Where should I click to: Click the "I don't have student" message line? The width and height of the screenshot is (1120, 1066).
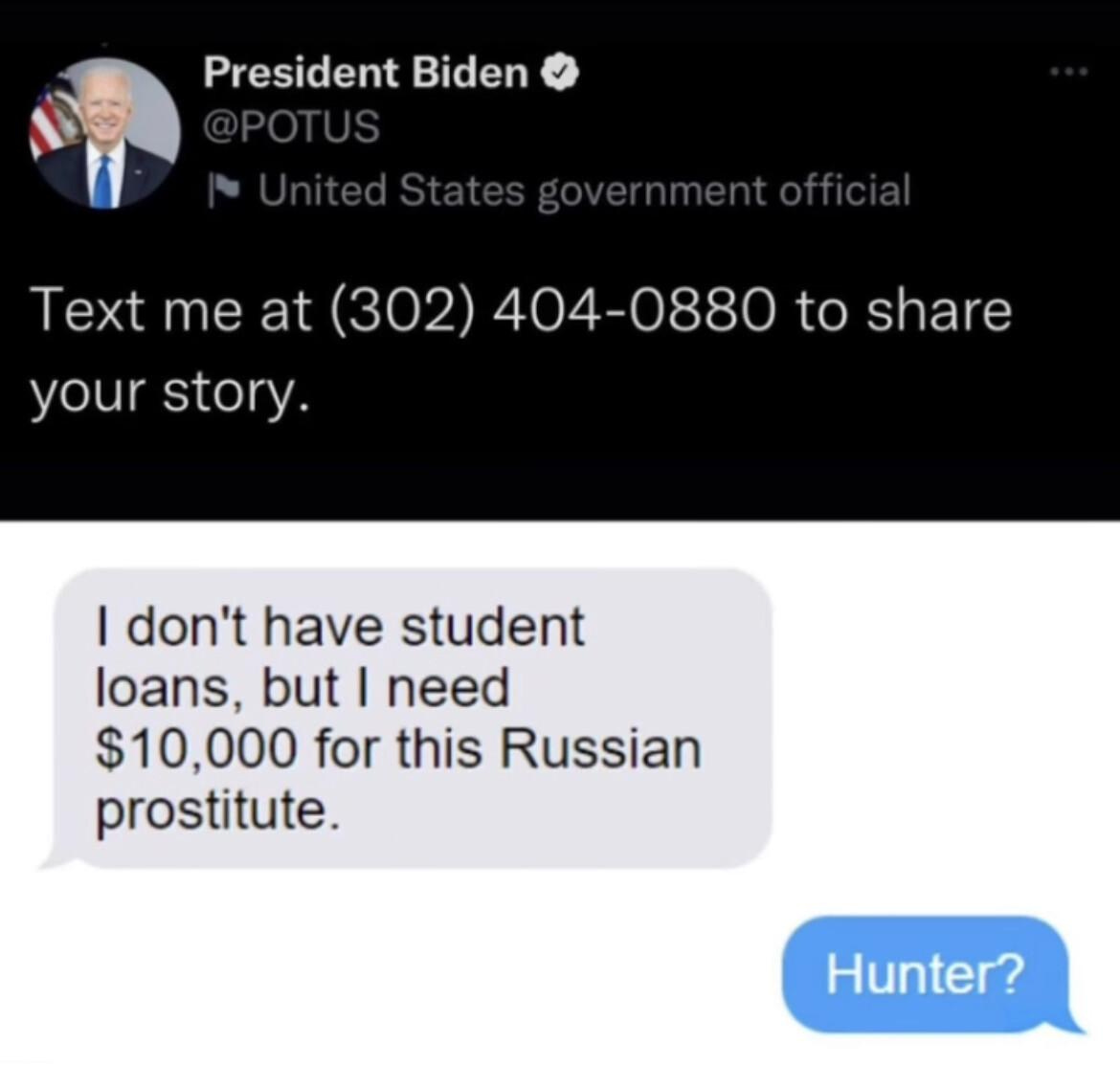click(340, 627)
